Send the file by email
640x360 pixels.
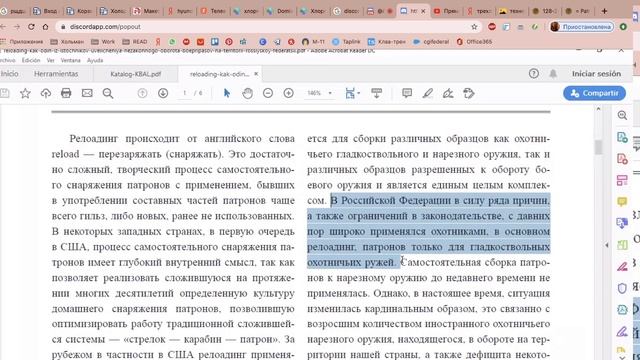pyautogui.click(x=87, y=93)
